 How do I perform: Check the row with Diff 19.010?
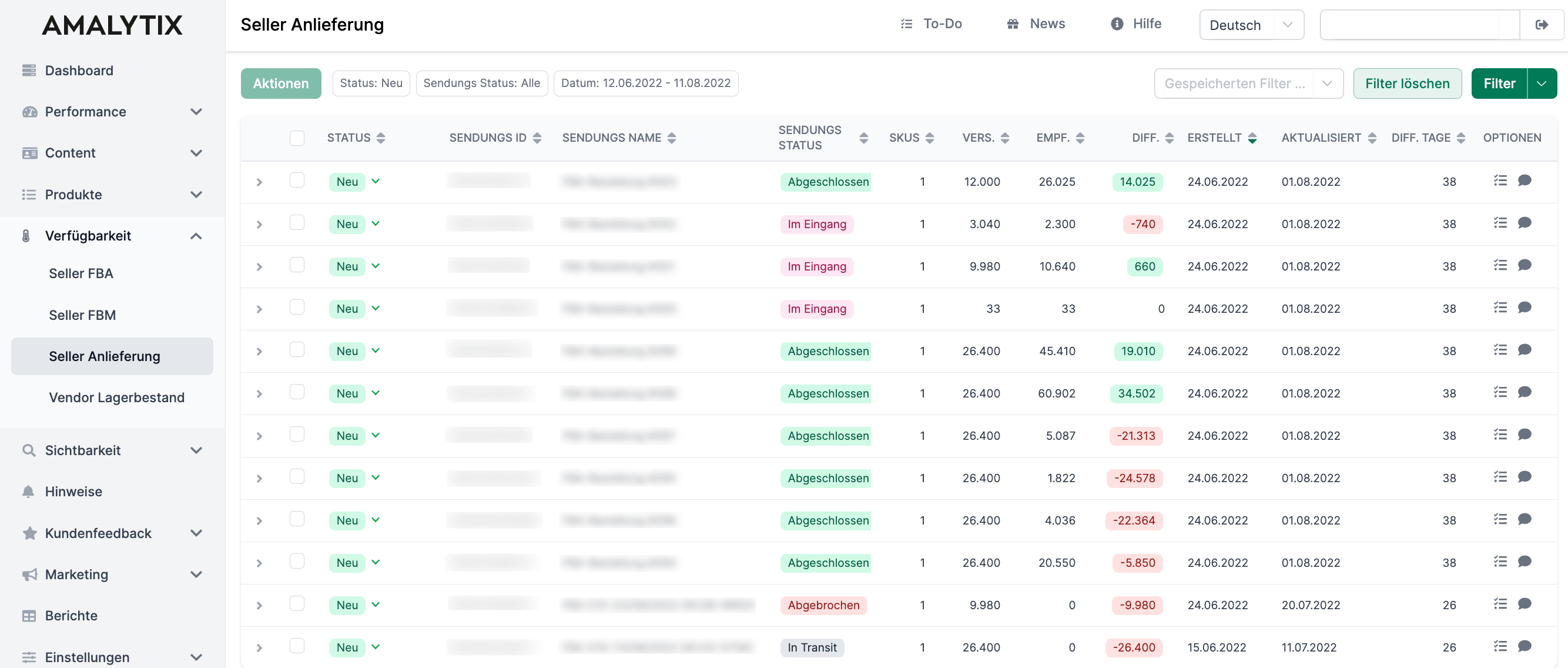pos(297,349)
